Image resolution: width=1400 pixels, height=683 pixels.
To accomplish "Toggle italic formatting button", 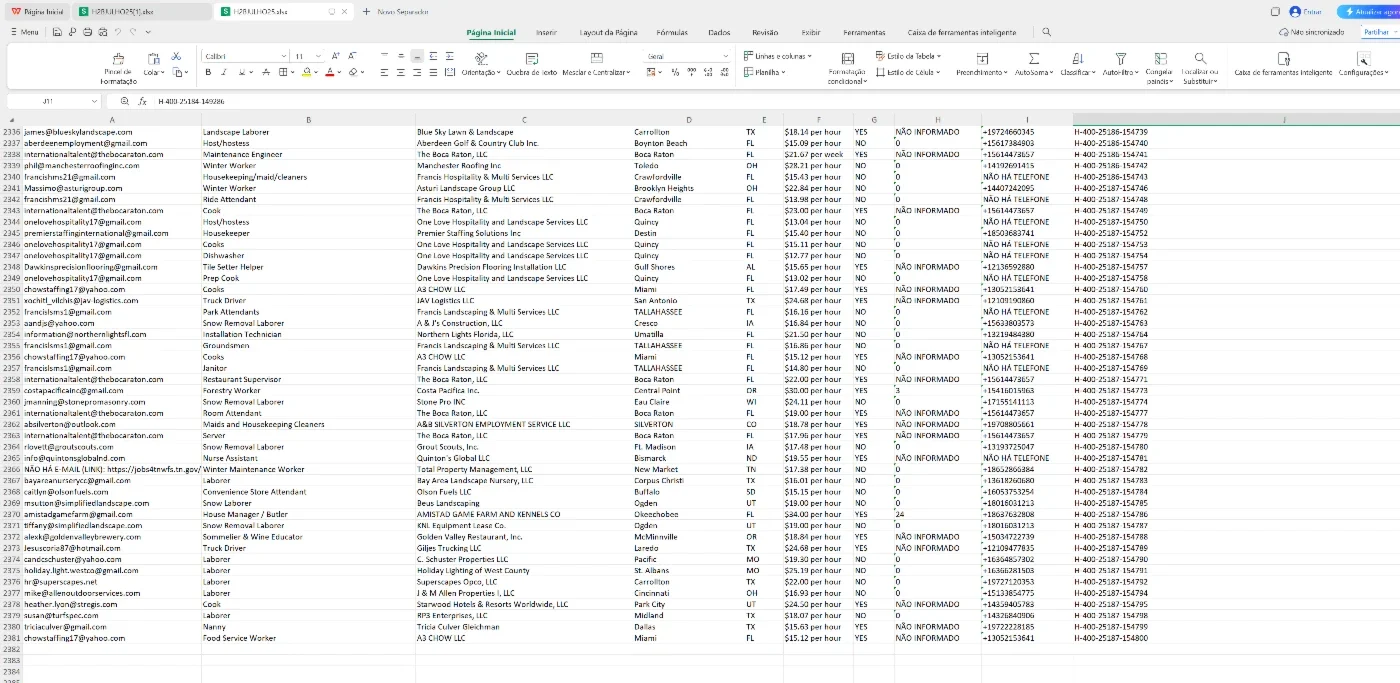I will point(222,72).
